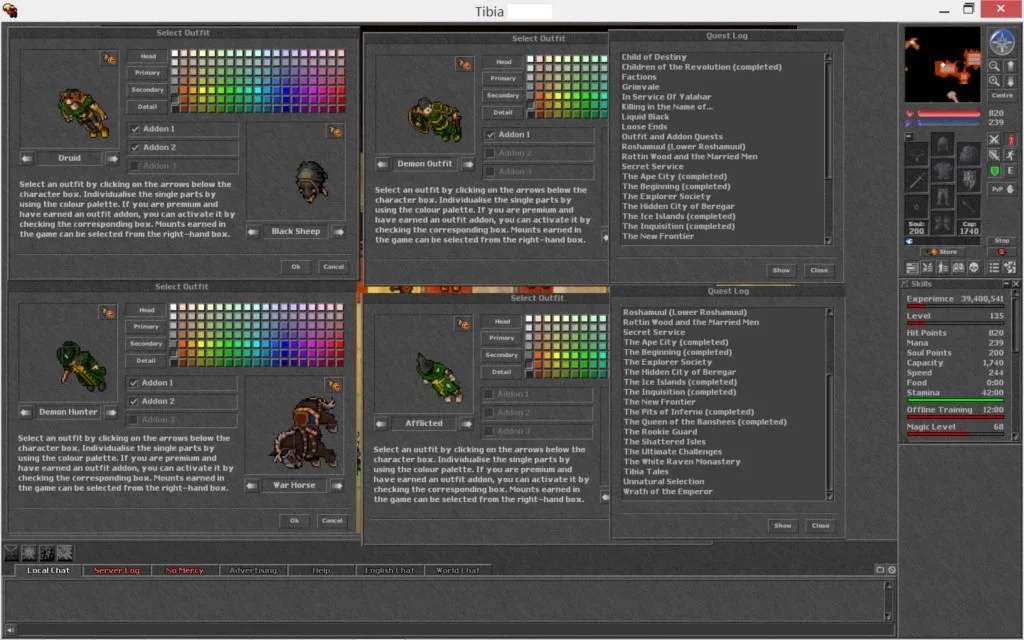Click Cancel in Demon Hunter outfit dialog
The image size is (1024, 640).
pyautogui.click(x=332, y=520)
